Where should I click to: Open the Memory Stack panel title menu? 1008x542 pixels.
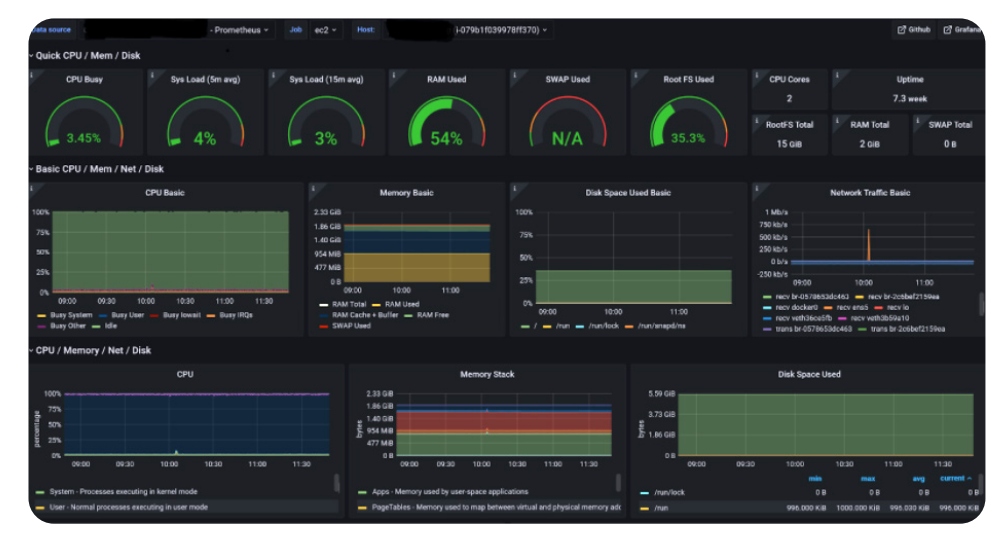coord(487,374)
